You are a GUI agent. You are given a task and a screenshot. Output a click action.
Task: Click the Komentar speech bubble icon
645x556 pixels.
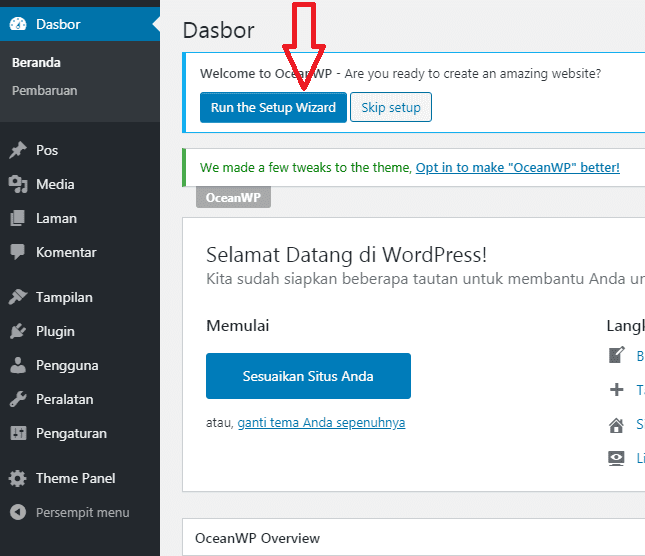[x=18, y=252]
